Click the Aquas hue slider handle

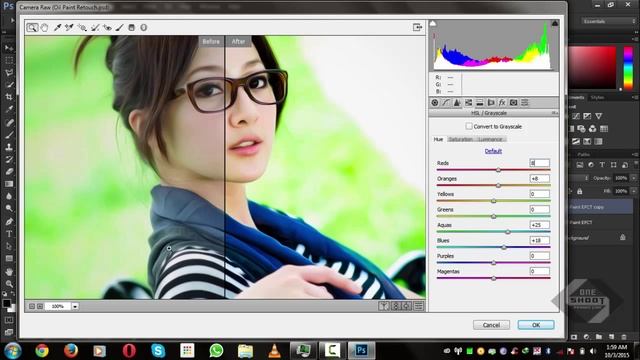[x=508, y=232]
